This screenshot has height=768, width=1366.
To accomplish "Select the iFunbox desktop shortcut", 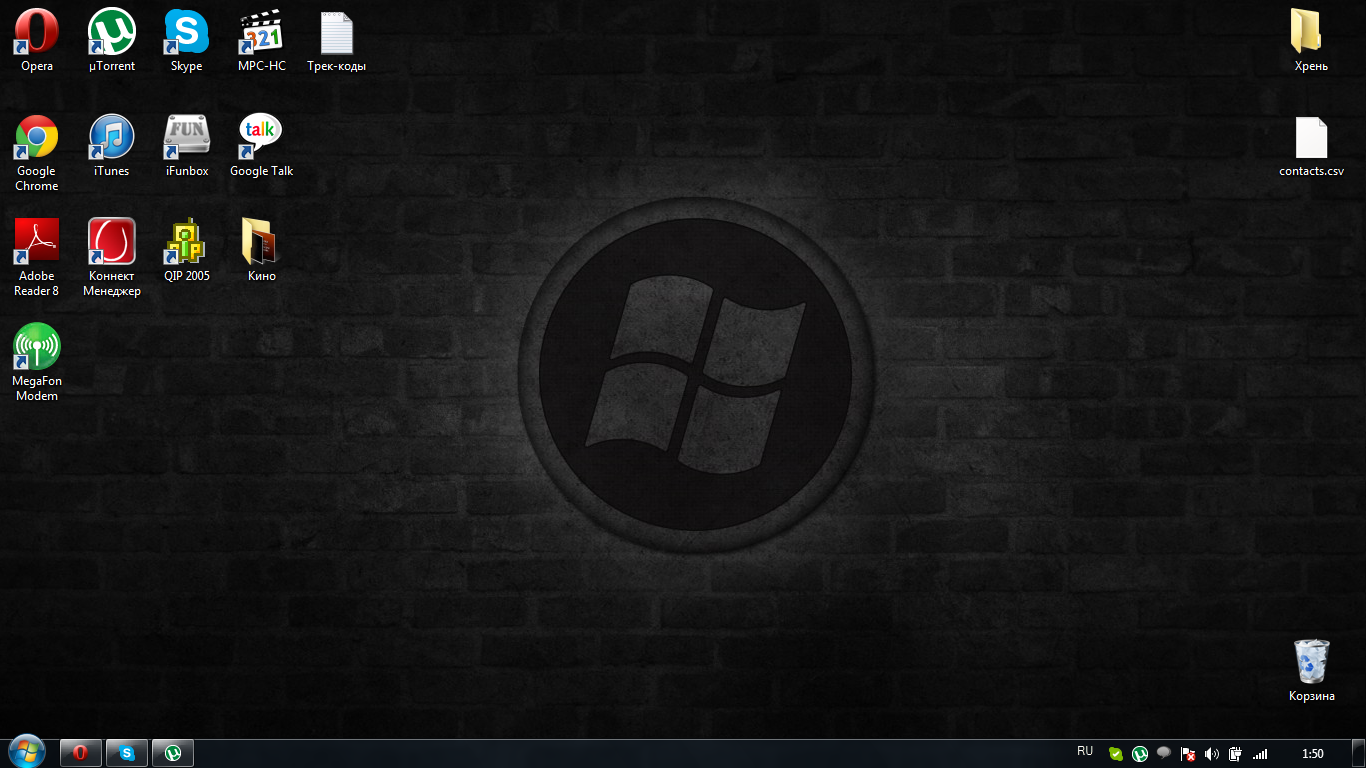I will 187,145.
